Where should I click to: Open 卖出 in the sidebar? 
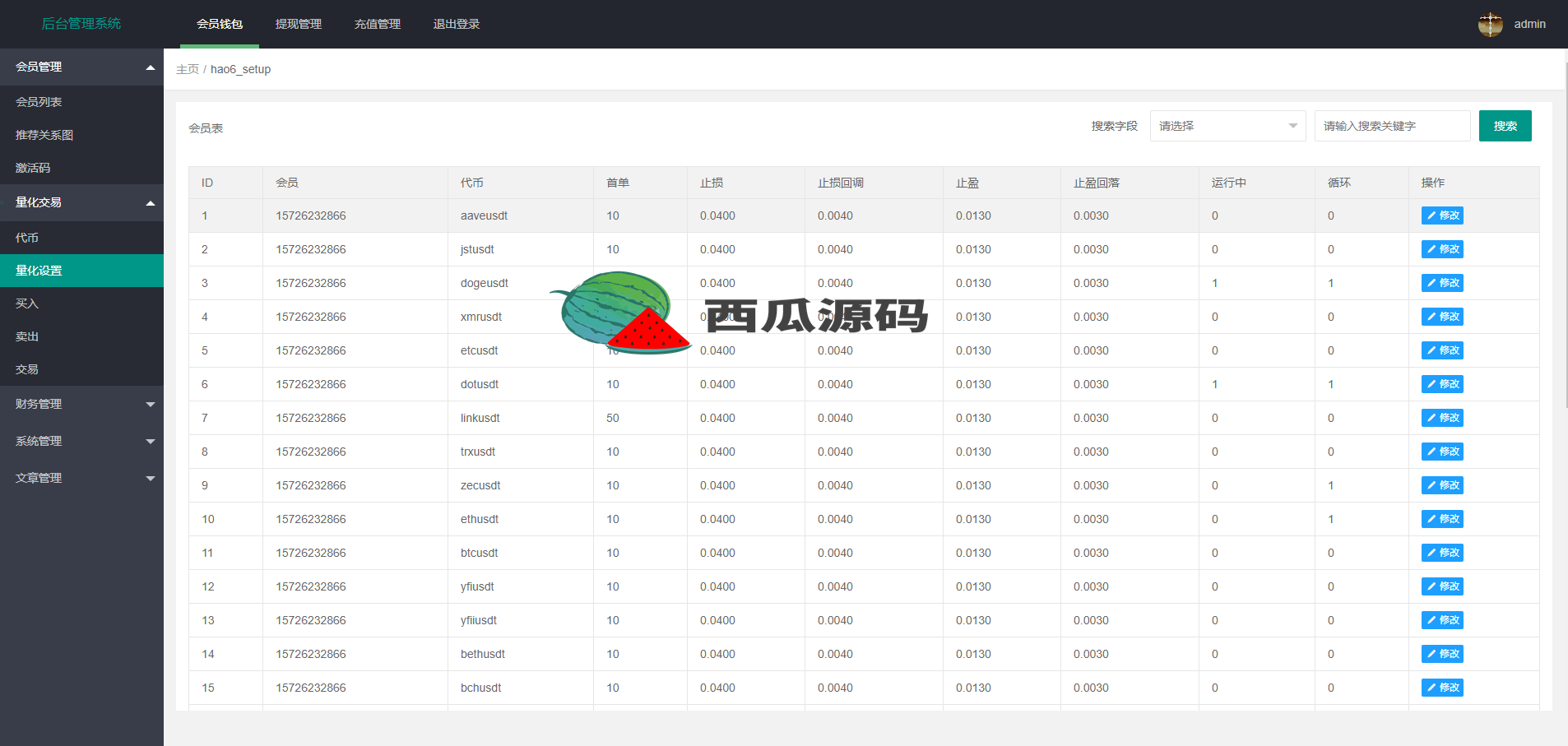pos(81,336)
